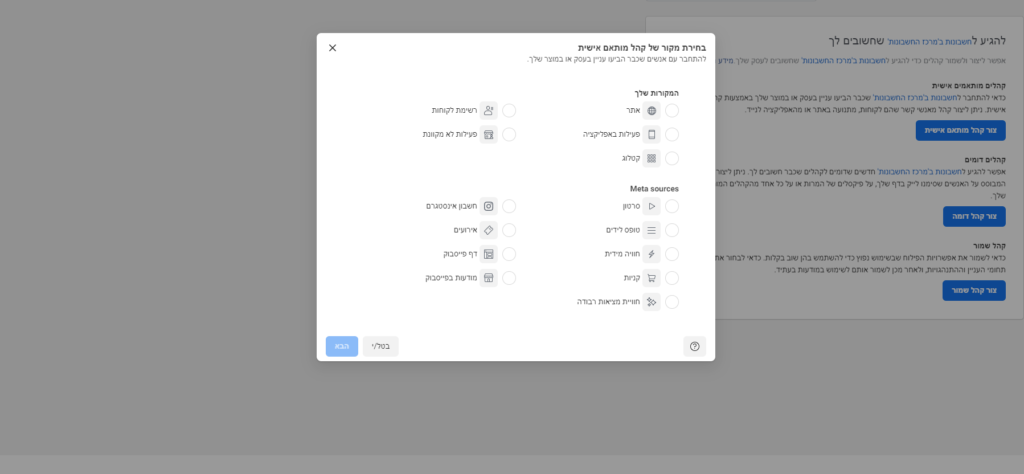
Task: Click the אתר label text
Action: [633, 110]
